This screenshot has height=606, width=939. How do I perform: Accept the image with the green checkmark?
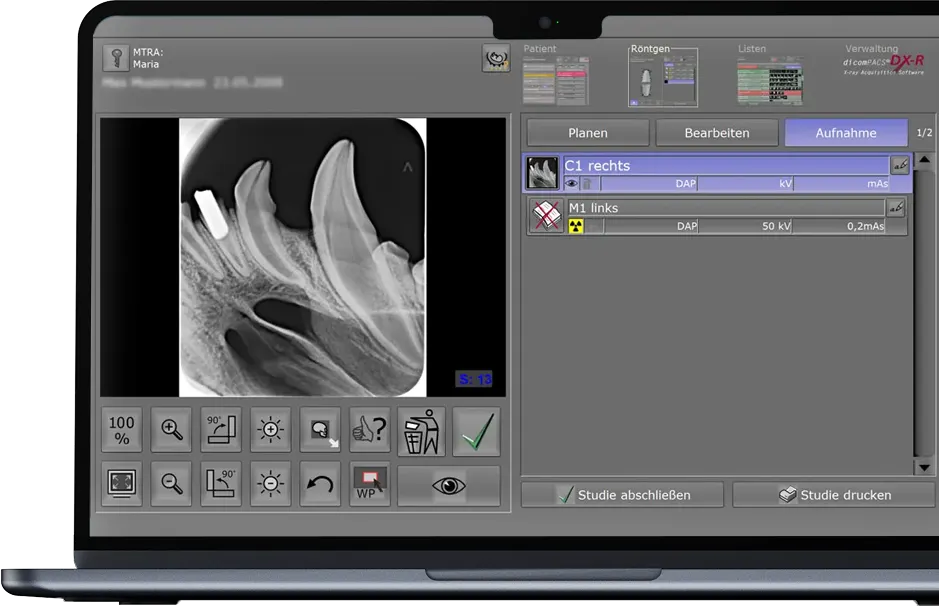pyautogui.click(x=475, y=431)
